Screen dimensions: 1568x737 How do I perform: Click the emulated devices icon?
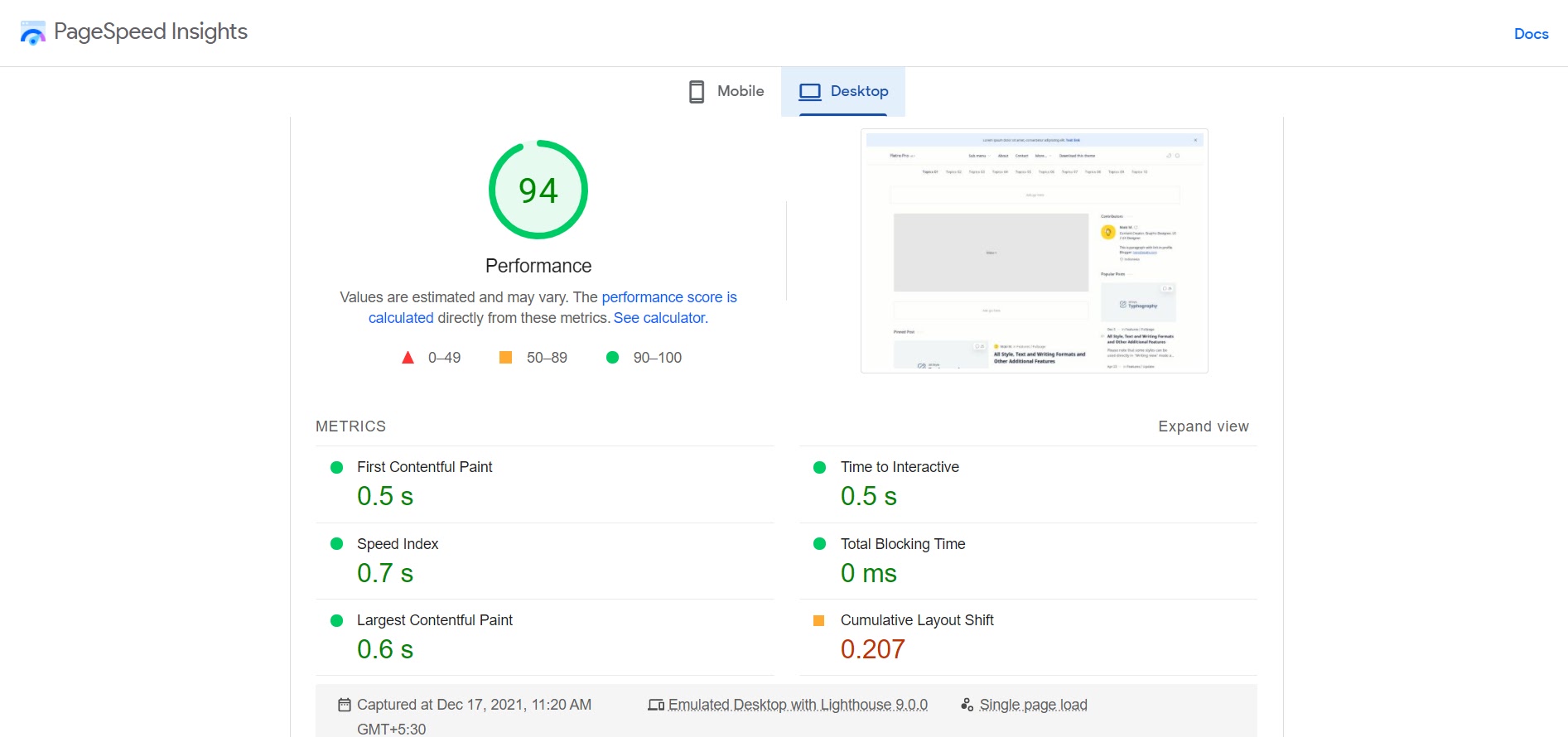[656, 705]
